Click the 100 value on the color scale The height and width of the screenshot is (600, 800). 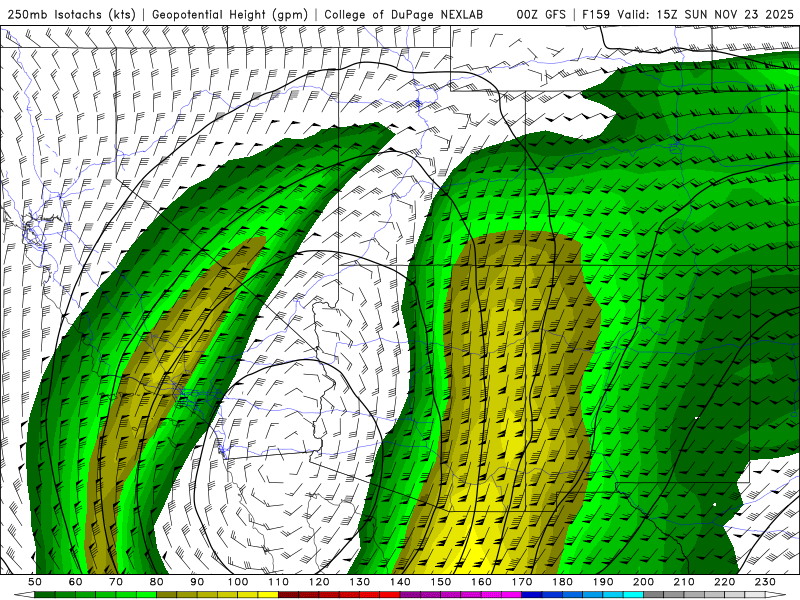click(238, 582)
